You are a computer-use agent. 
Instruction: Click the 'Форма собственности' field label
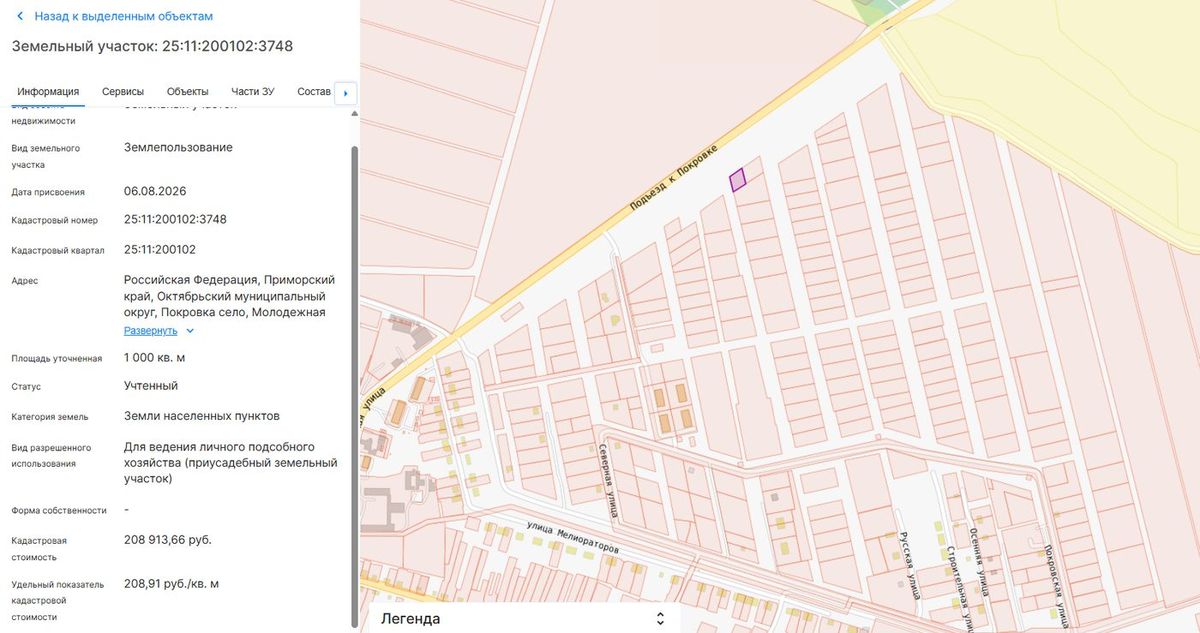tap(59, 511)
